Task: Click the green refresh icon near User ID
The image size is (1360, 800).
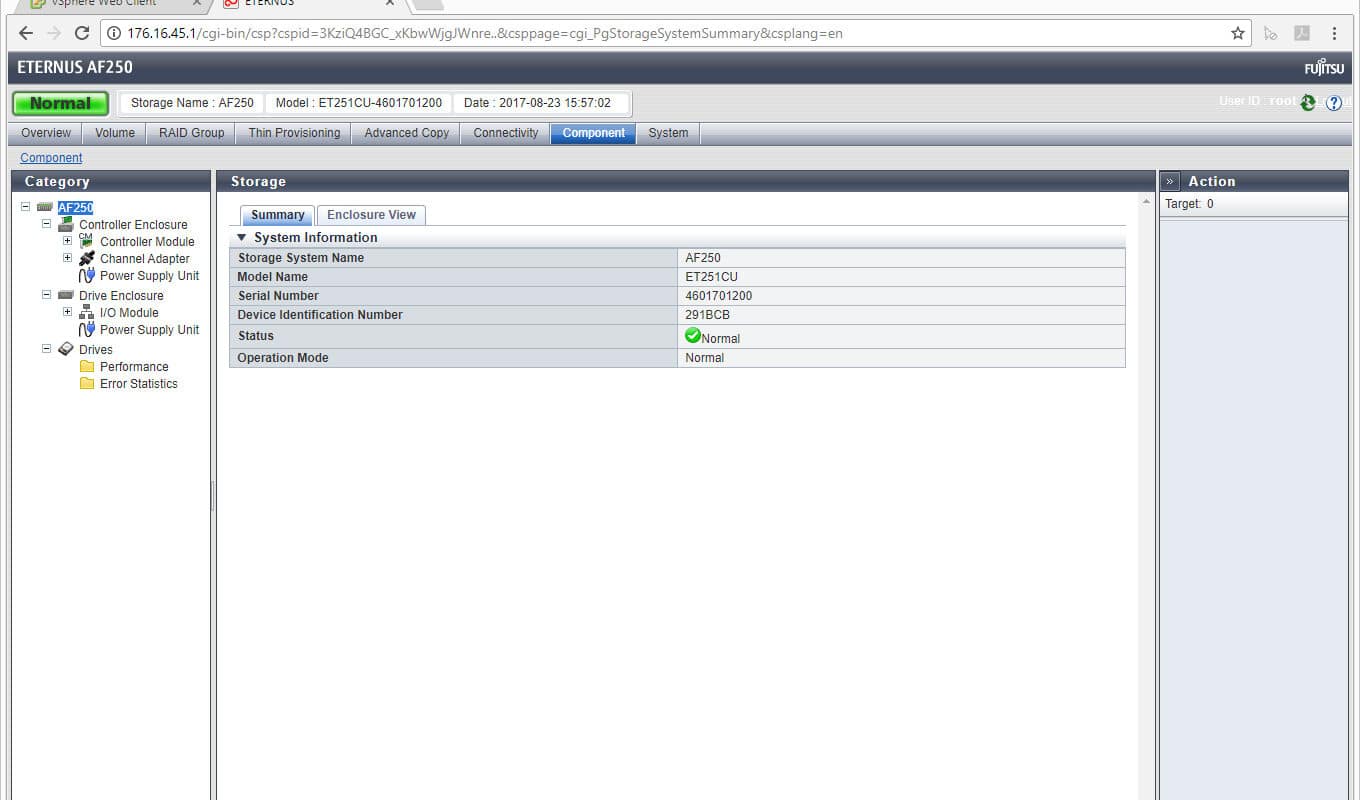Action: coord(1308,102)
